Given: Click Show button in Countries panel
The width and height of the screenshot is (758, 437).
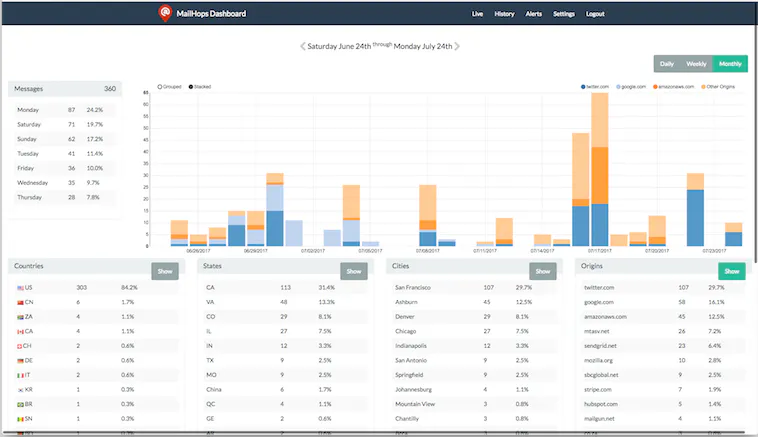Looking at the screenshot, I should coord(165,271).
